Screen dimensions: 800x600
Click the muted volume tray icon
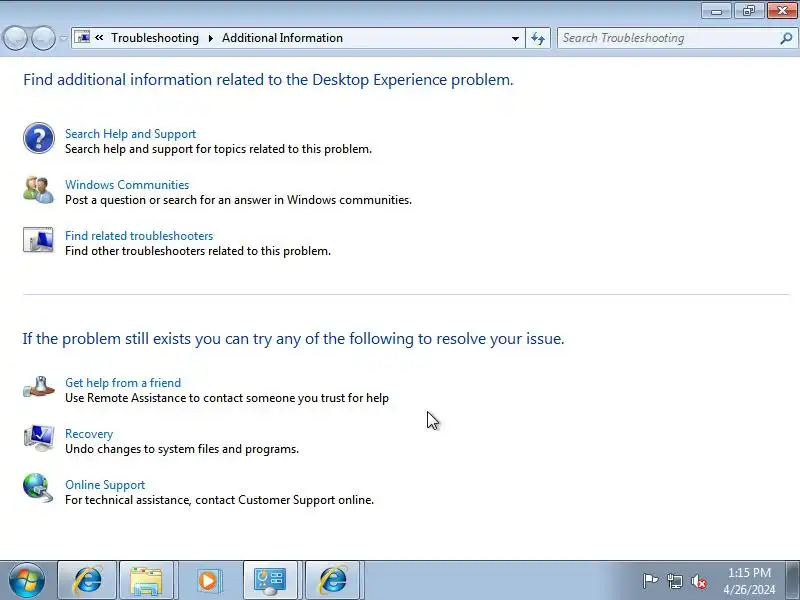[x=699, y=581]
